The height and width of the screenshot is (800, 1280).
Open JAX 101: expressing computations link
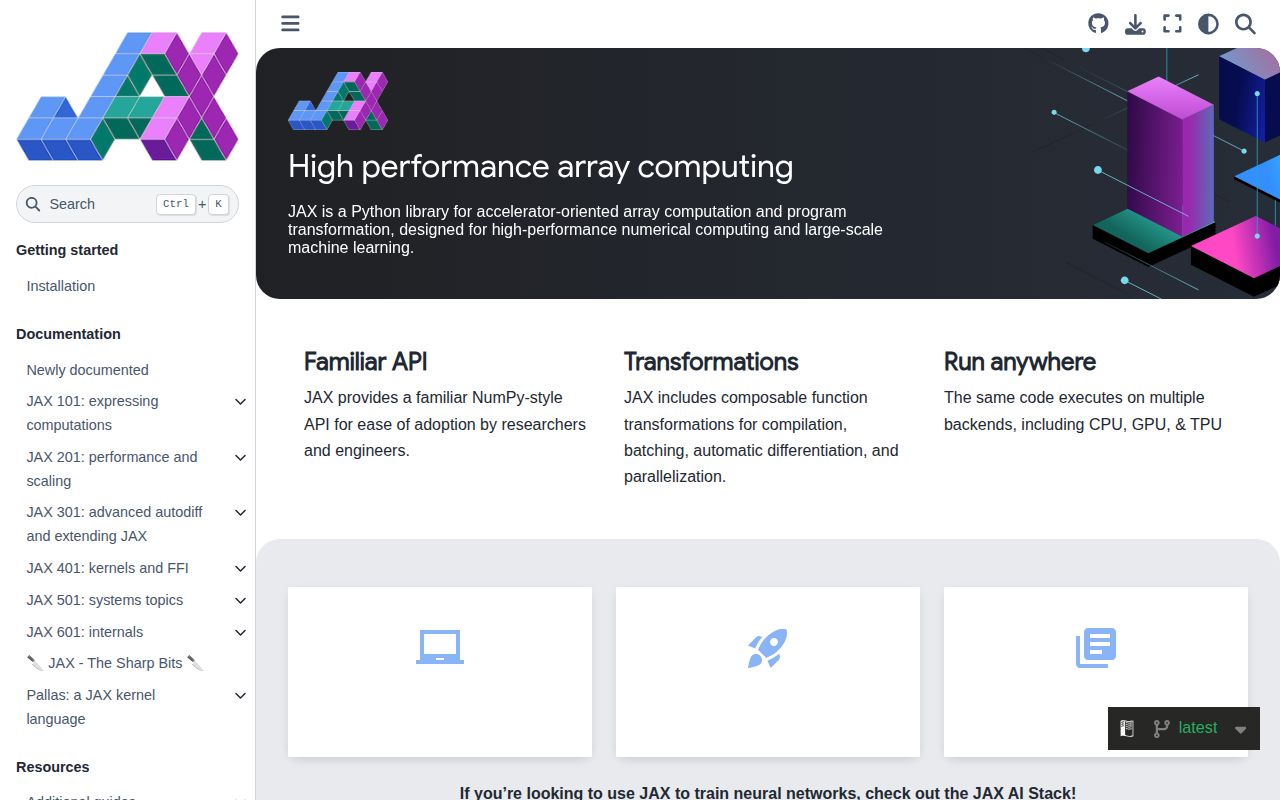pos(92,413)
